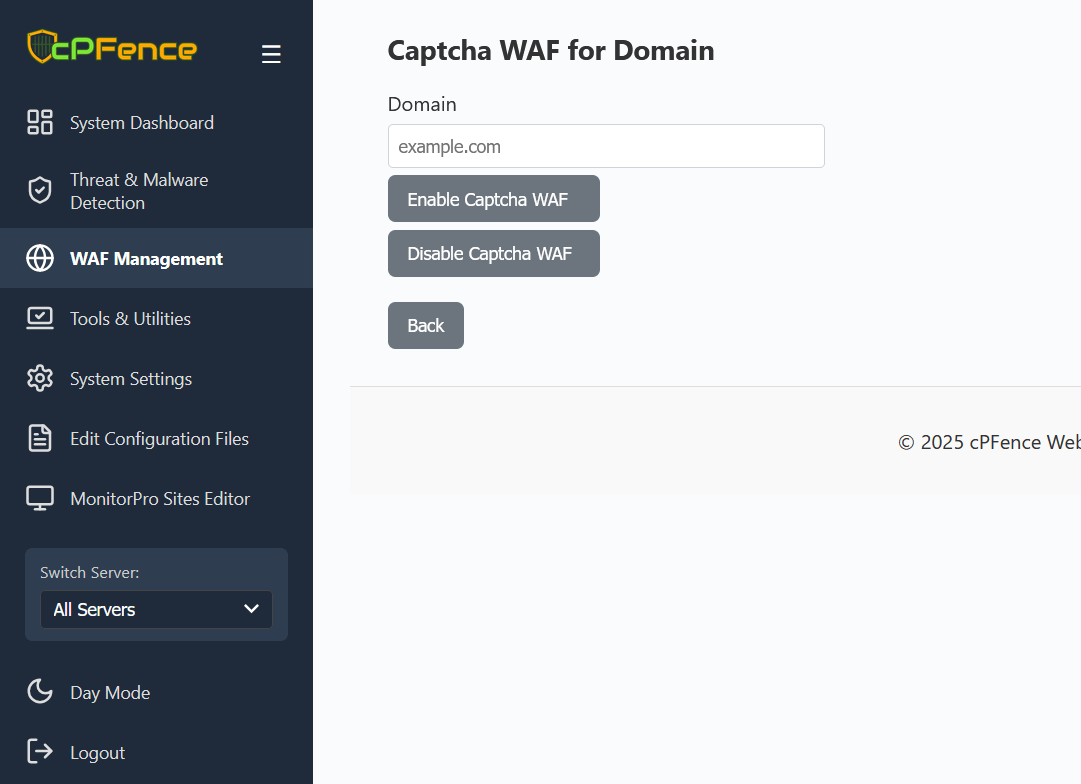Screen dimensions: 1081x784
Task: Click the Logout arrow icon
Action: point(40,752)
